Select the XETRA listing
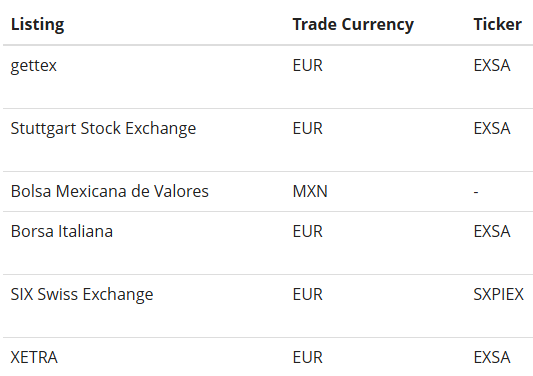The image size is (533, 376). point(34,357)
